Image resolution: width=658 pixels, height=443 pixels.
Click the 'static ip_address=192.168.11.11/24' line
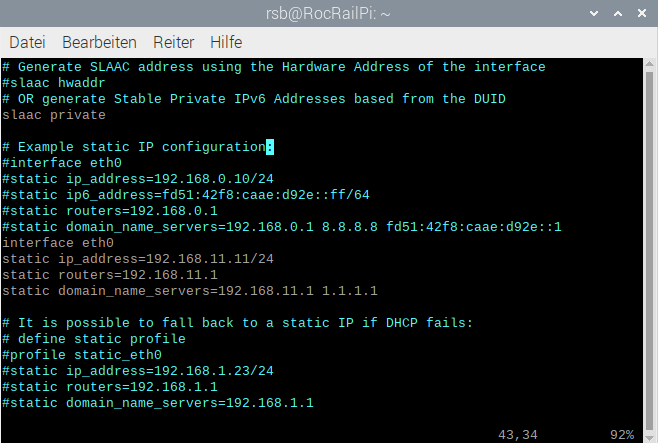pos(138,259)
